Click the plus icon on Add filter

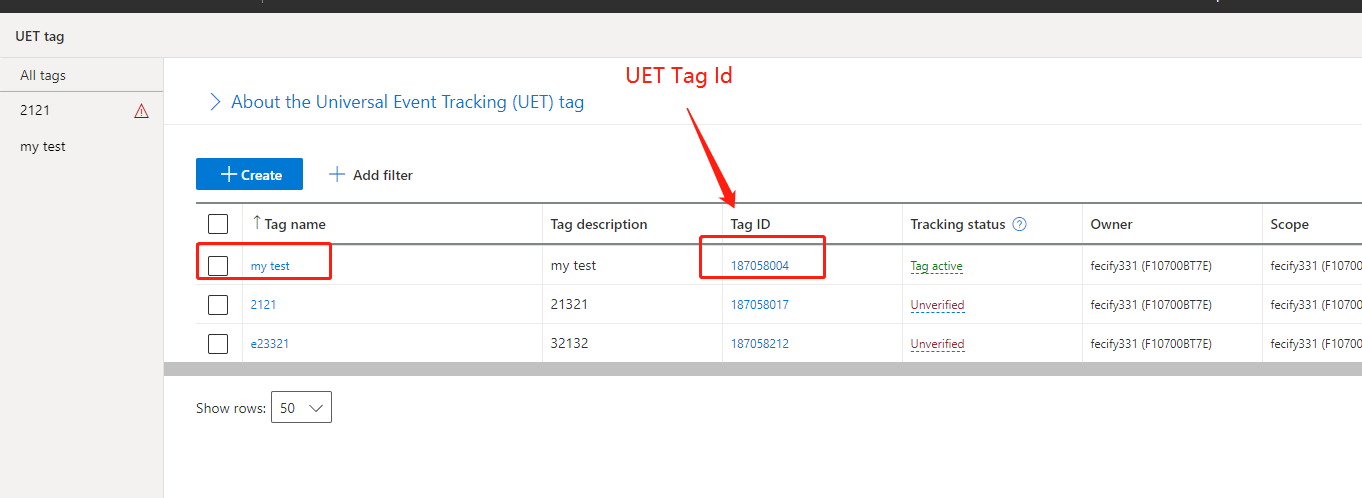[337, 174]
